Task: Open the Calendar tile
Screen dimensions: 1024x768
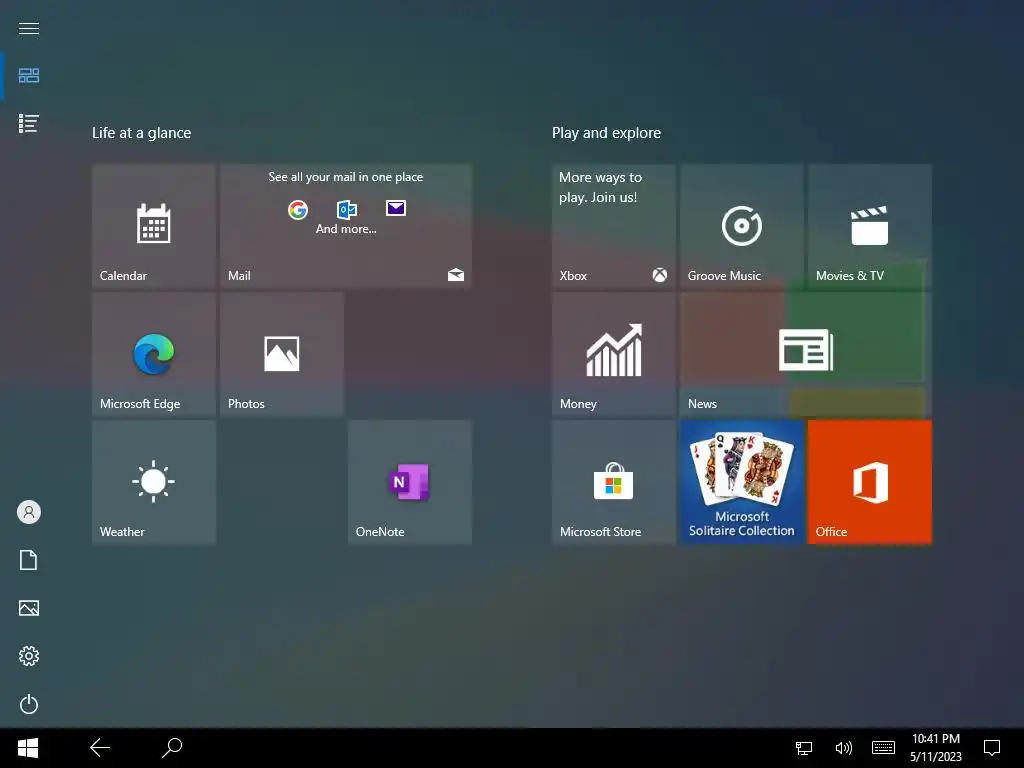Action: (154, 225)
